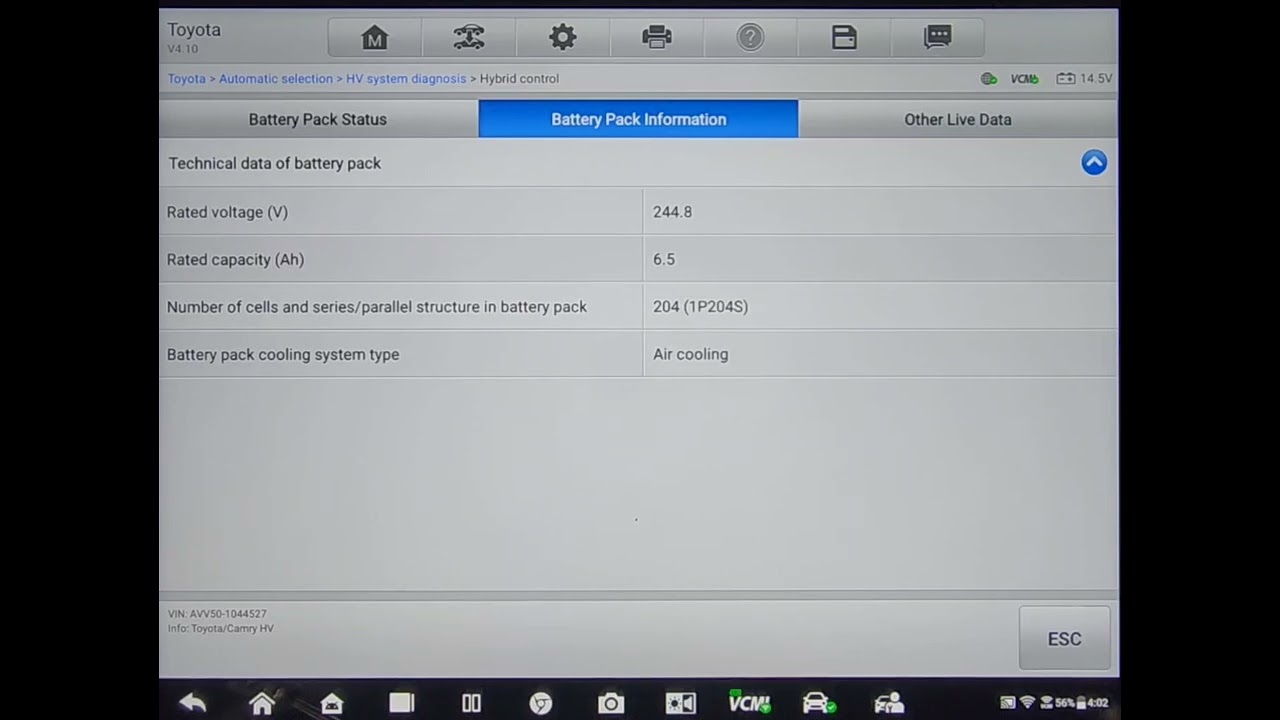Open the camera screenshot icon
Viewport: 1280px width, 720px height.
[x=611, y=703]
